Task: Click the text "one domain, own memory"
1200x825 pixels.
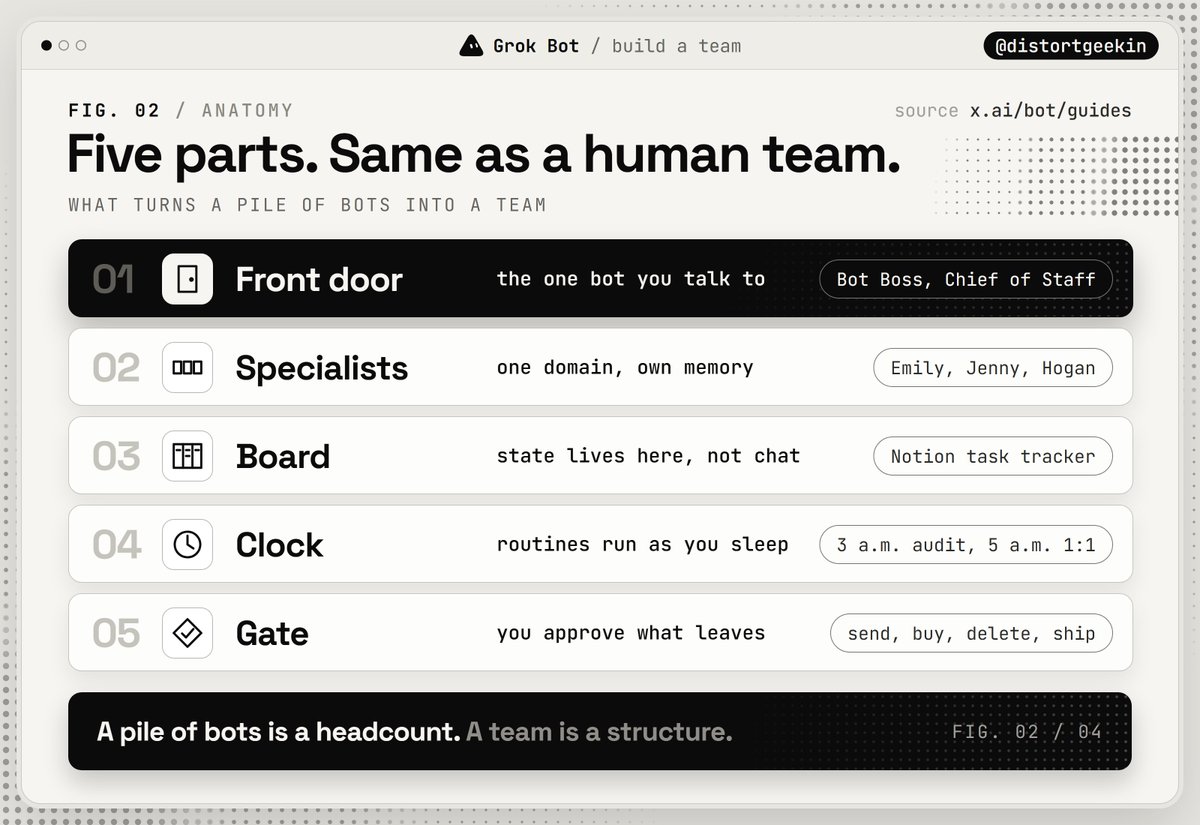Action: click(625, 368)
